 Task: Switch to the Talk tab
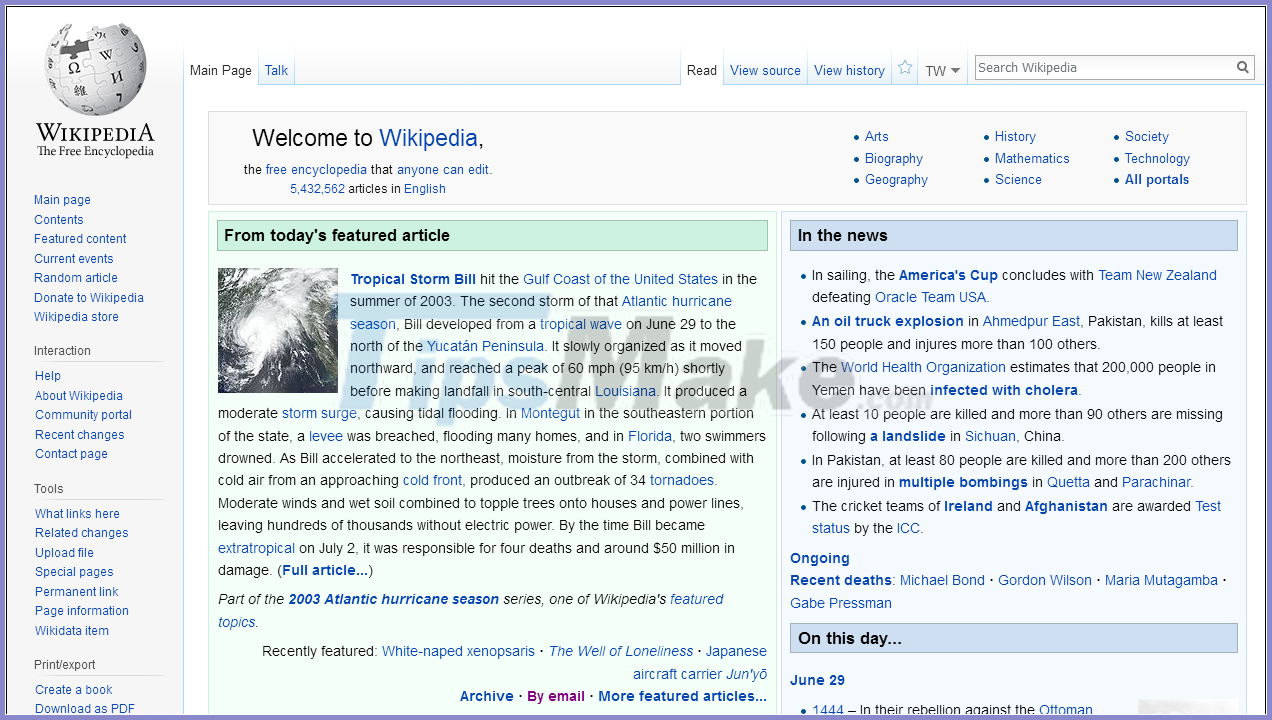click(x=276, y=70)
